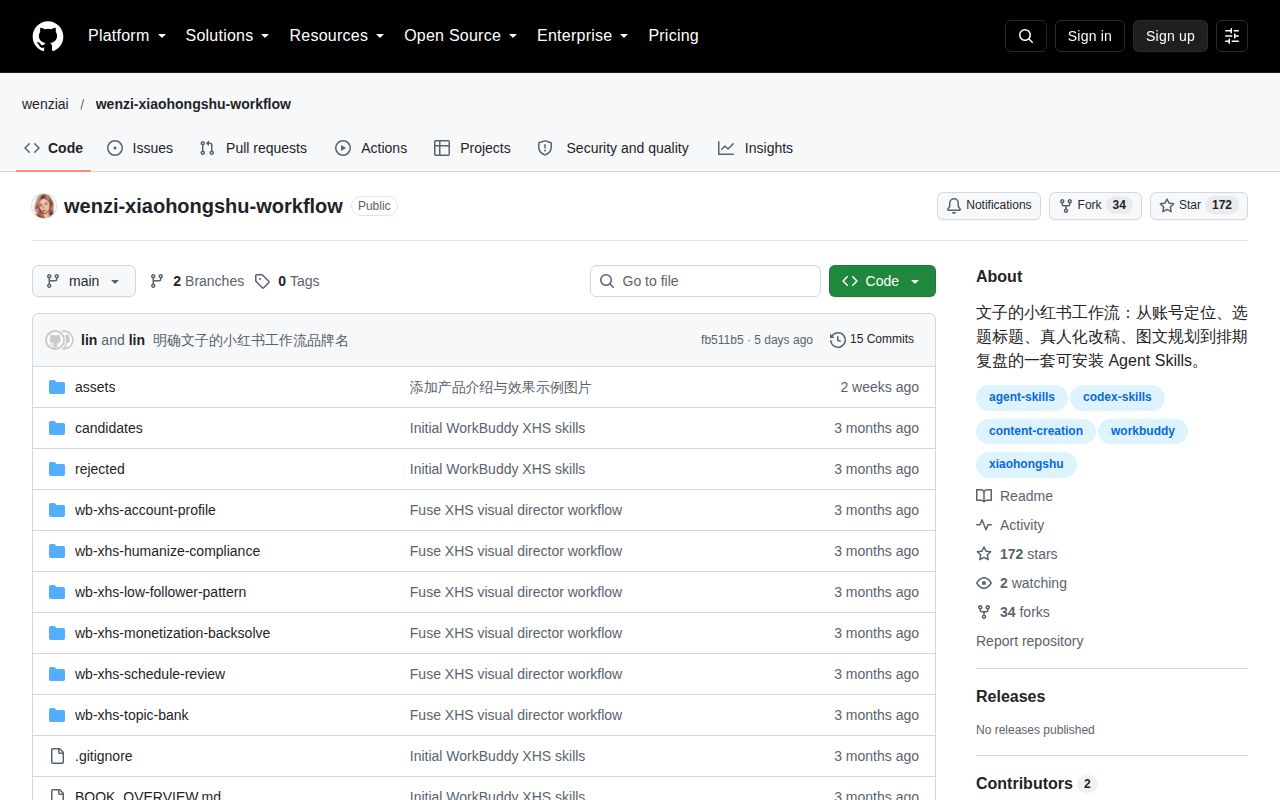
Task: Click commit message 'Initial WorkBuddy XHS skills' for candidates
Action: (x=497, y=428)
